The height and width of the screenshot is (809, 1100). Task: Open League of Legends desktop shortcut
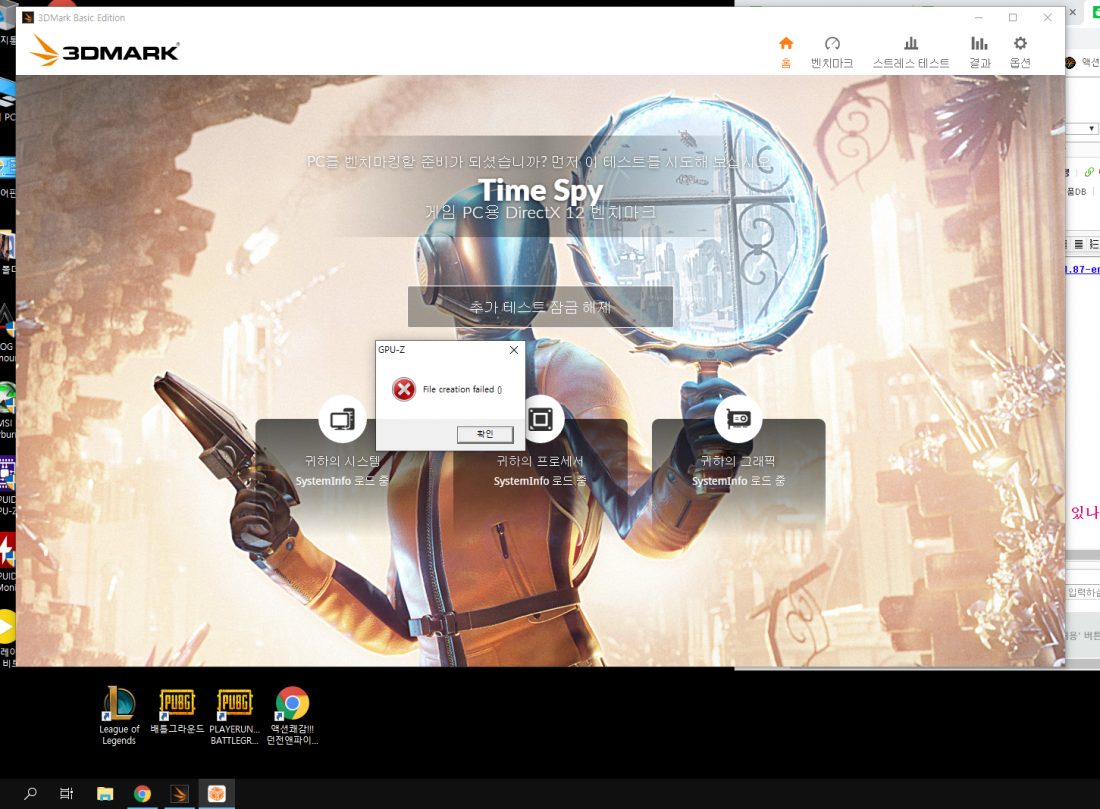tap(119, 715)
